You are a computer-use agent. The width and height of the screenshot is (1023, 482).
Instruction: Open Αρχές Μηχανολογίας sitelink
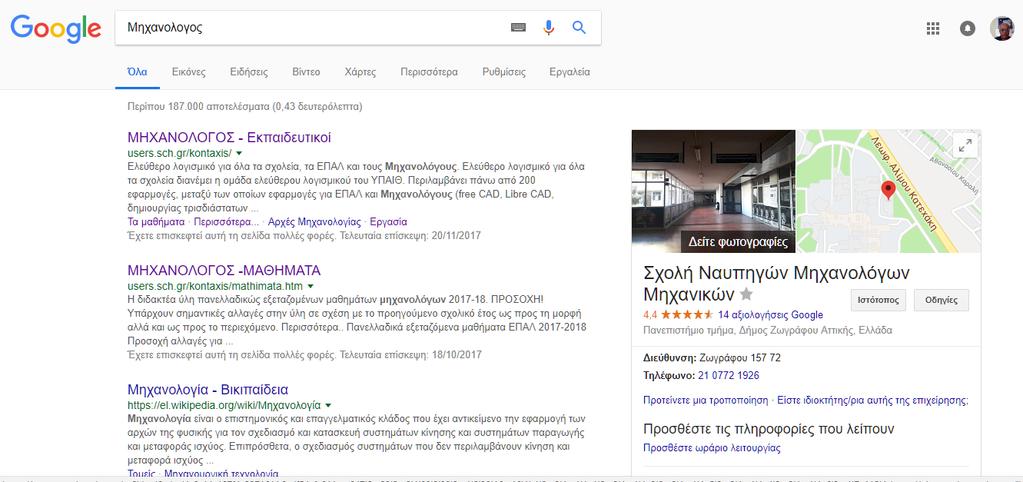(x=314, y=222)
